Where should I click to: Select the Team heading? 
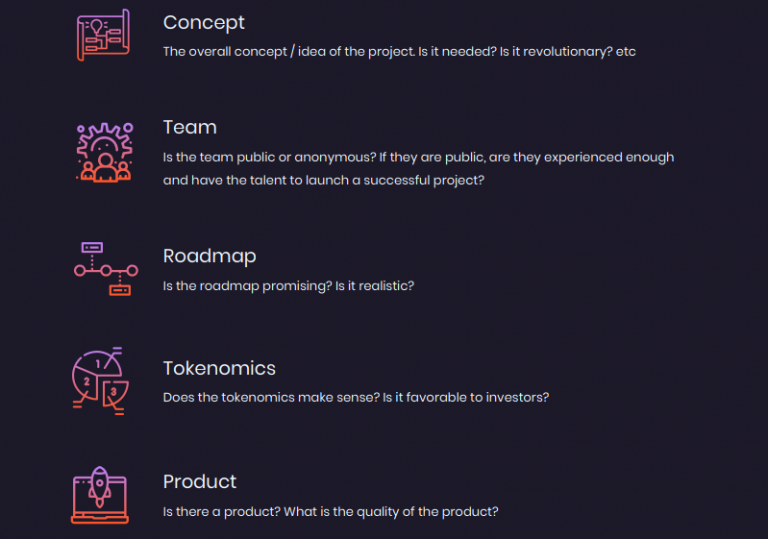click(190, 127)
